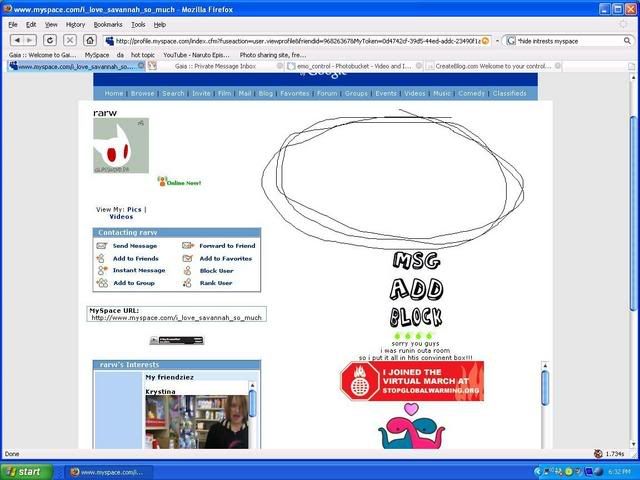
Task: Close the myspace.com browser tab
Action: click(x=141, y=66)
